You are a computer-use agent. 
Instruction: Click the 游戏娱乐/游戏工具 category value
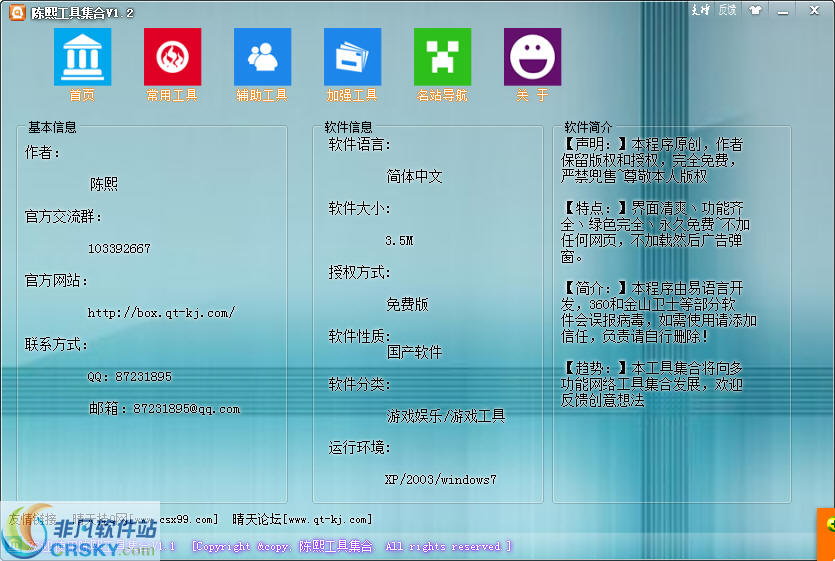coord(446,416)
